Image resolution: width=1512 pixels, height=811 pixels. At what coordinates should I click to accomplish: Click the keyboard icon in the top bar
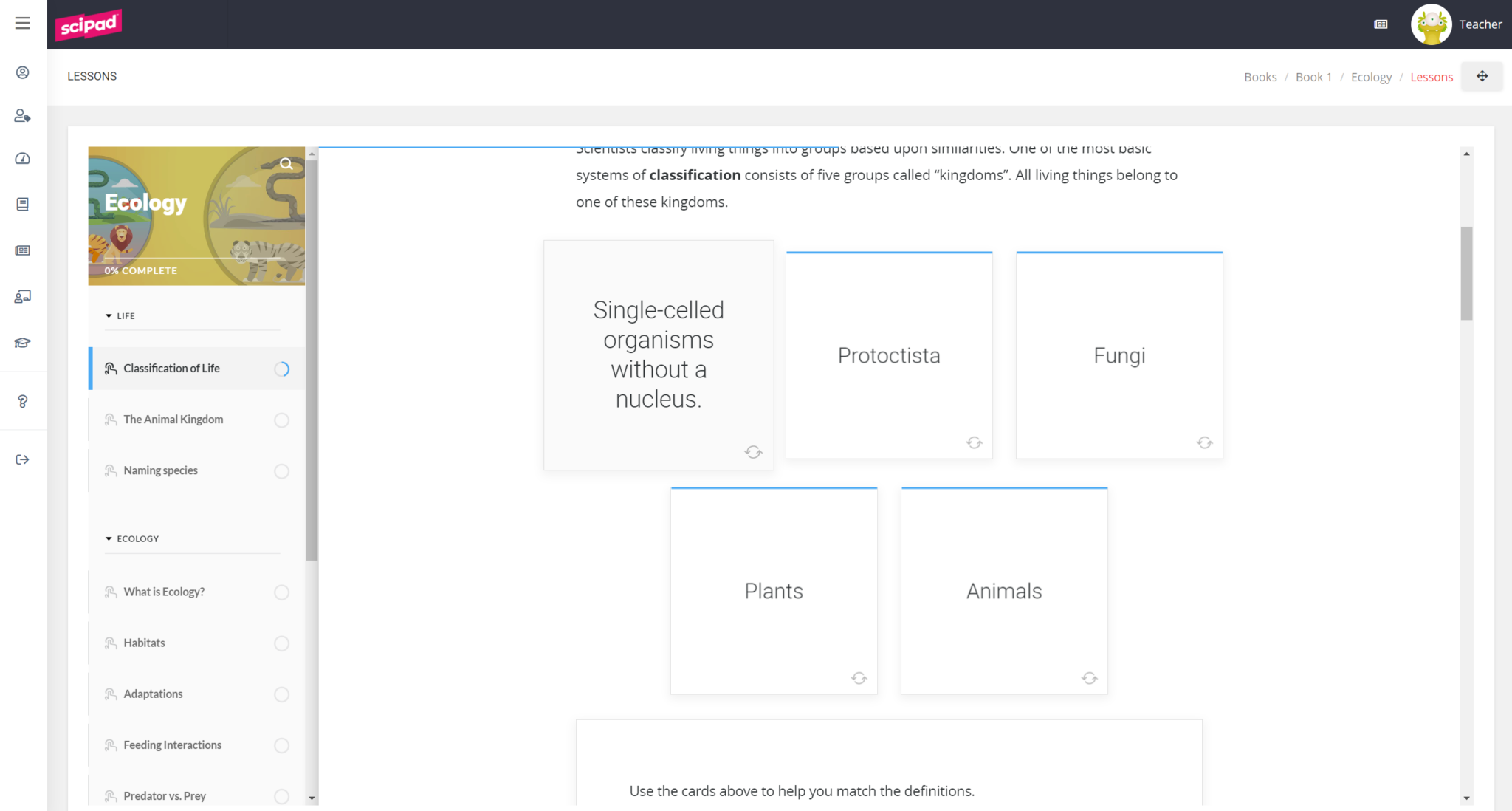[x=1380, y=24]
